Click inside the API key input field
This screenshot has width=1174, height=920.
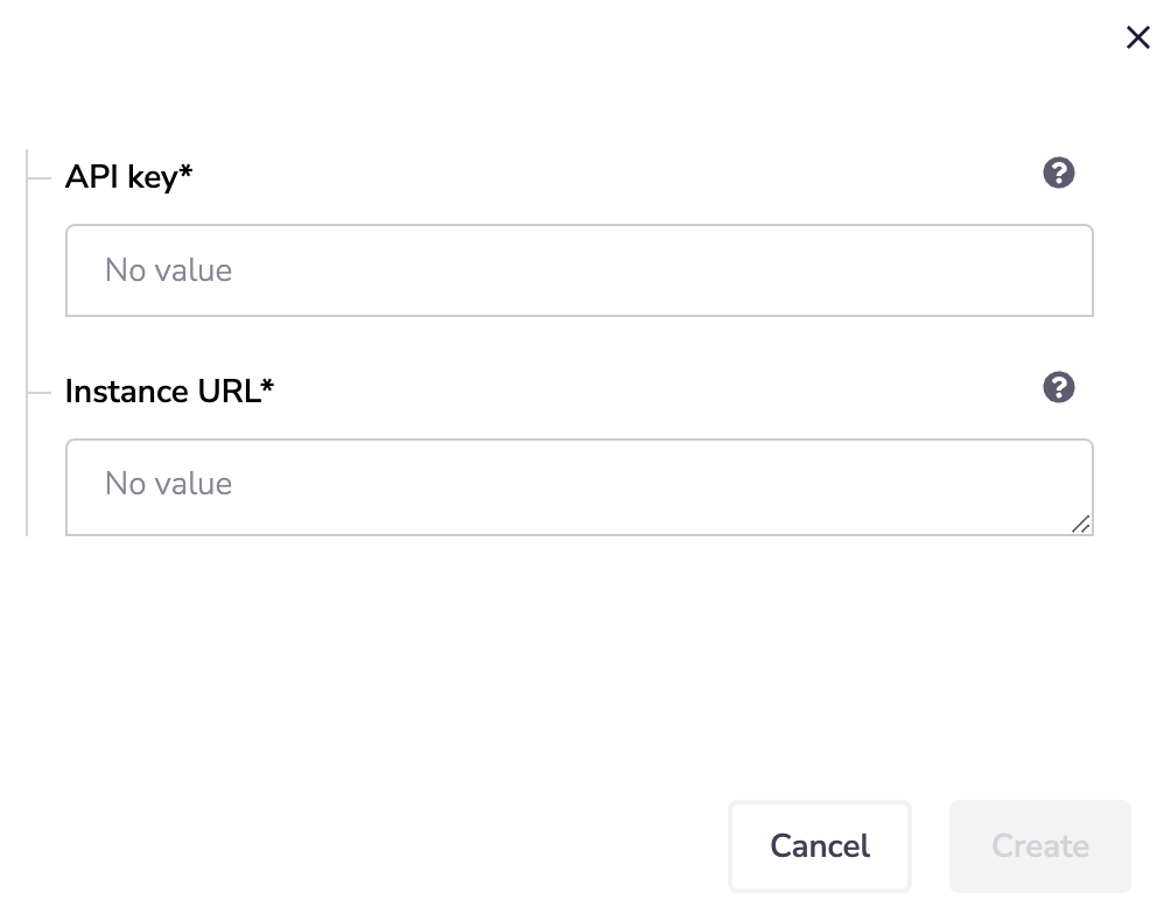(x=579, y=270)
